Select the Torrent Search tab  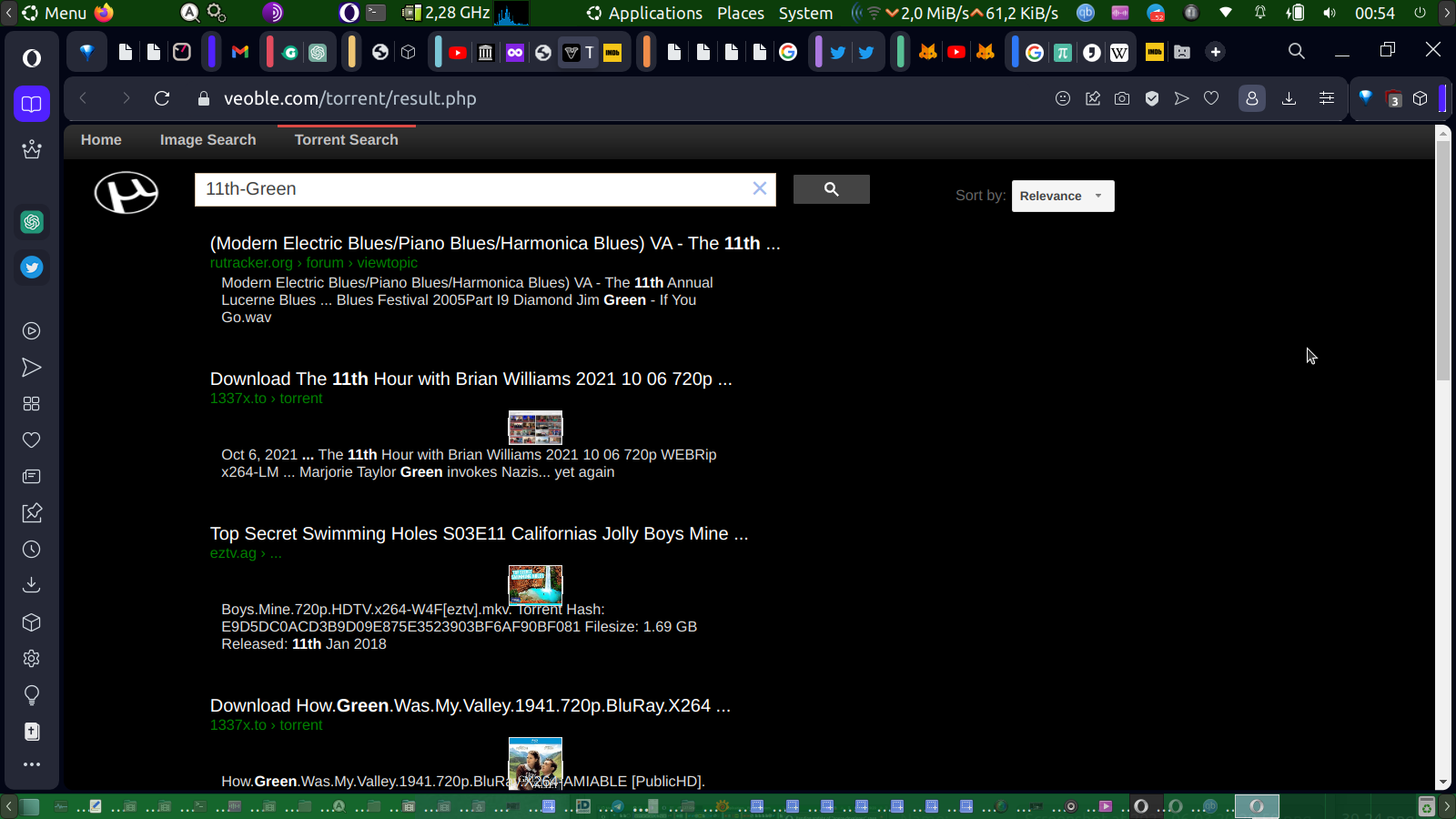[x=347, y=140]
